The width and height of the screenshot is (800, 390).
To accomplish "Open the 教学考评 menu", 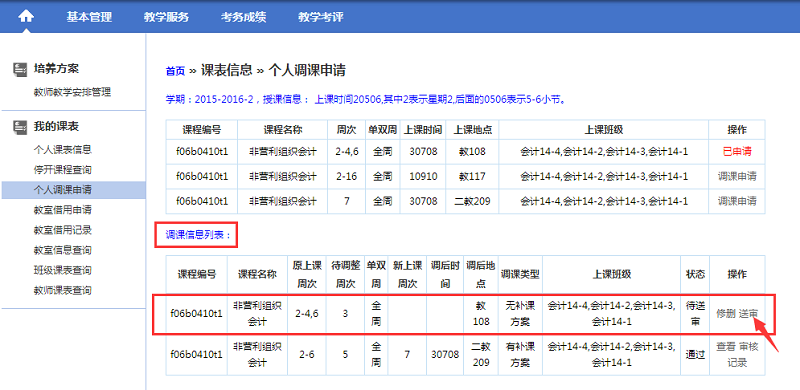I will coord(321,17).
